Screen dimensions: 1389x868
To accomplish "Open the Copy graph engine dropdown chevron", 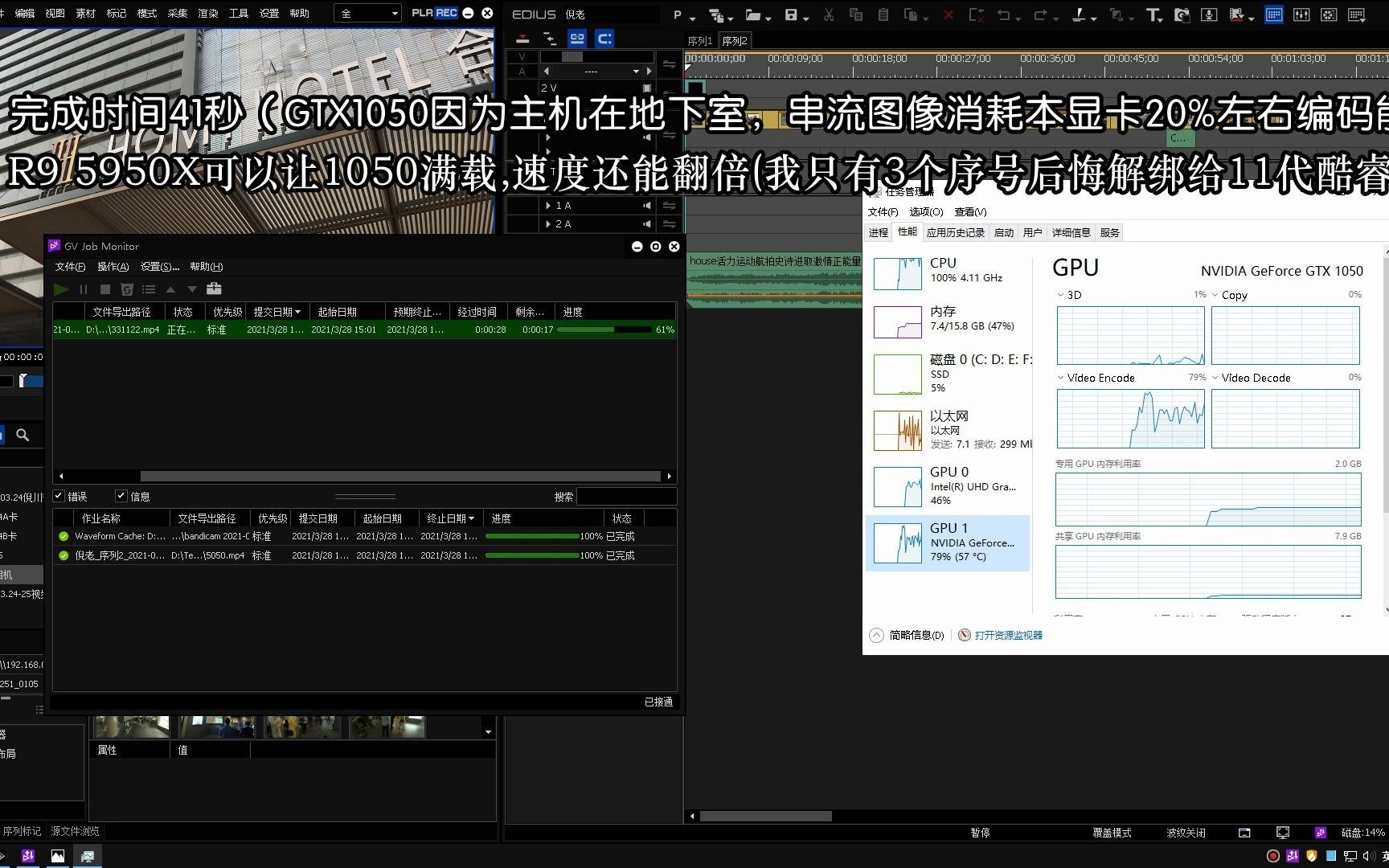I will (1215, 295).
